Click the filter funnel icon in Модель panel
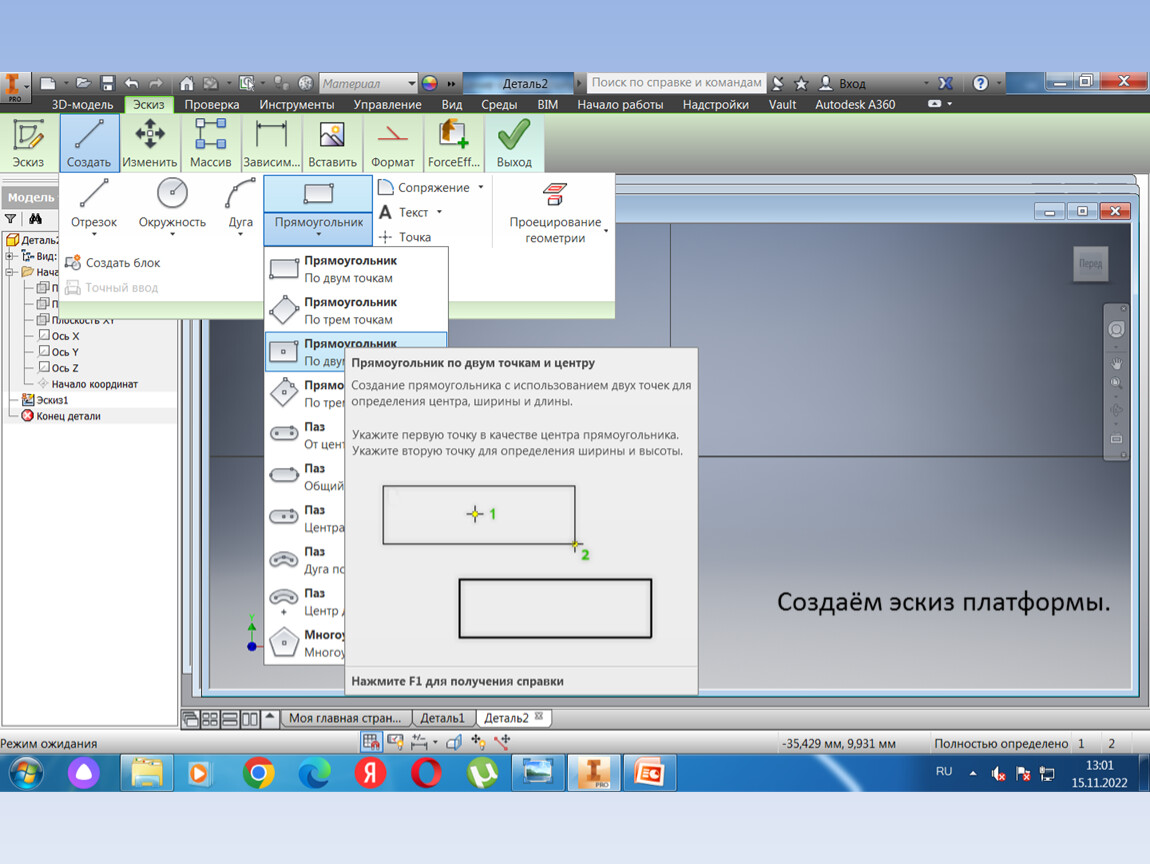 coord(10,219)
